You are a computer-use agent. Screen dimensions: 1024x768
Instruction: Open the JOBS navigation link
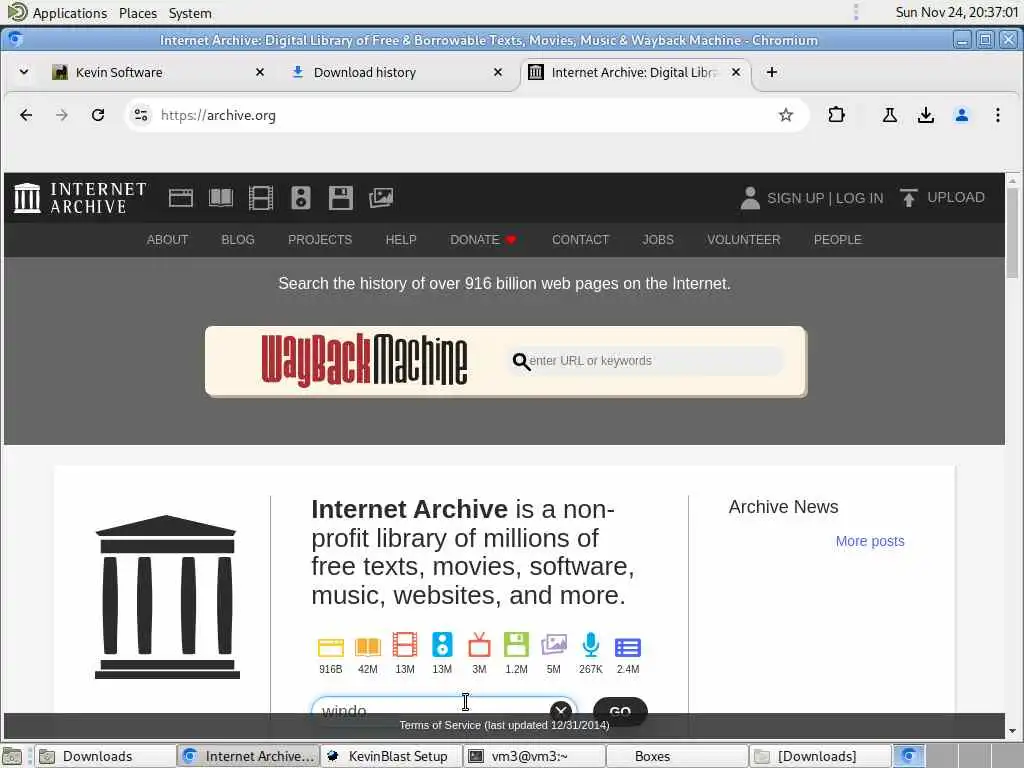point(658,240)
